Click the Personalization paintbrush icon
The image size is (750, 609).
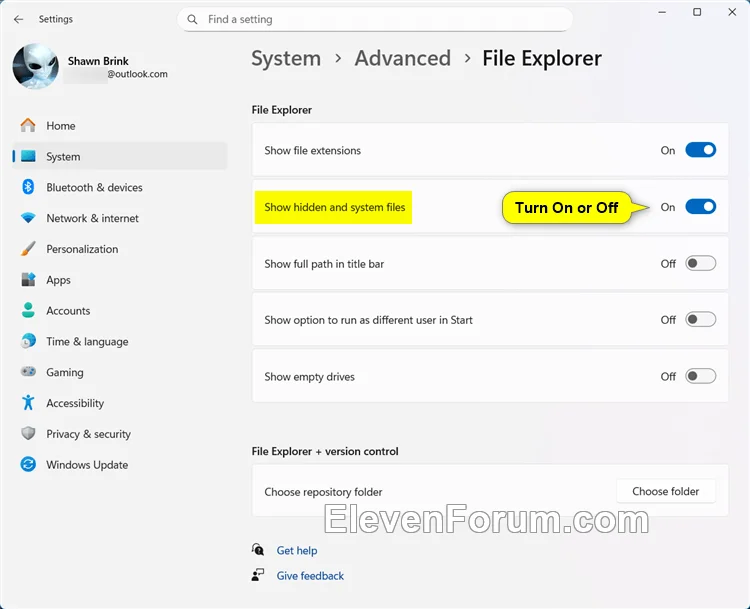point(28,249)
